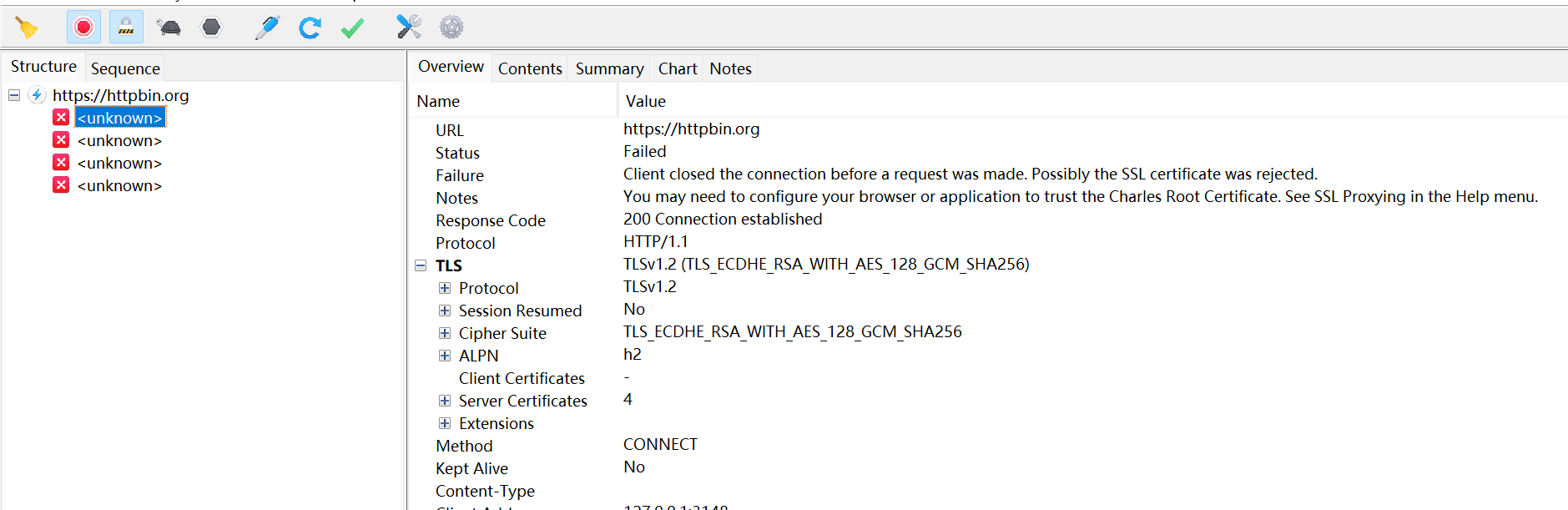Clear the session with the broom icon

tap(27, 28)
